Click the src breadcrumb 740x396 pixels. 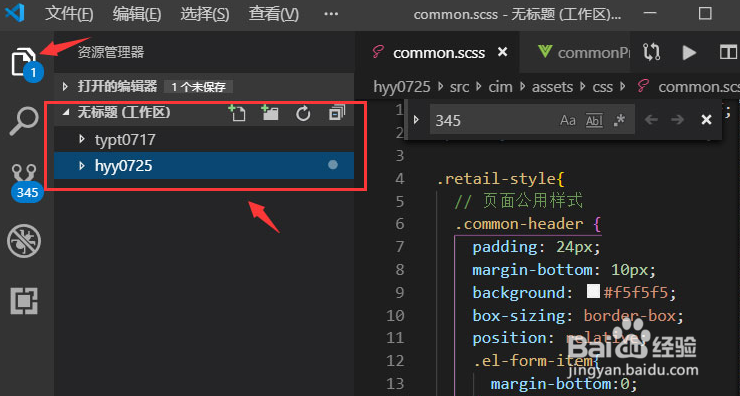(x=459, y=87)
